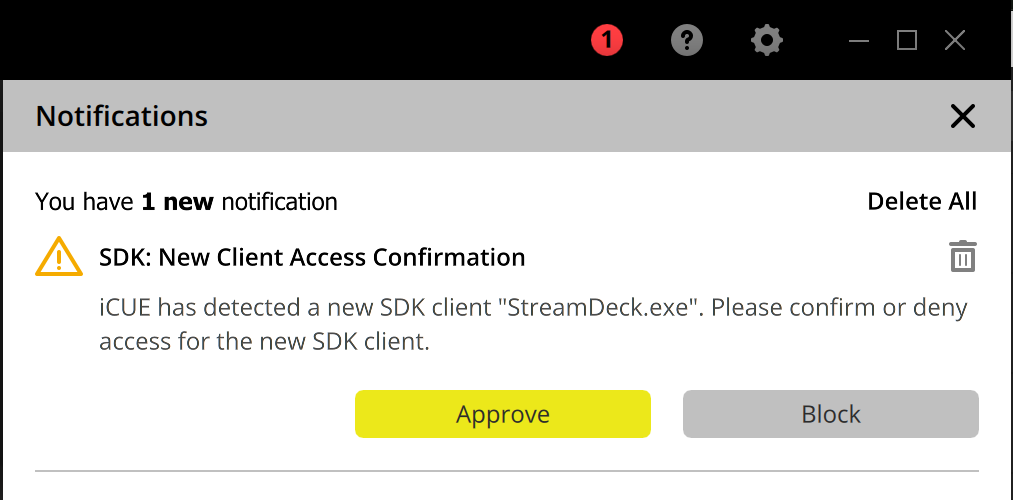1013x500 pixels.
Task: Block the new SDK client
Action: [x=830, y=414]
